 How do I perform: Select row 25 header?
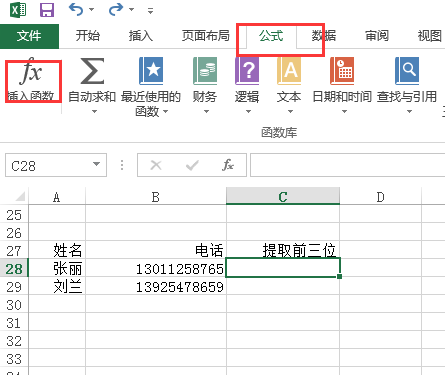tap(14, 215)
